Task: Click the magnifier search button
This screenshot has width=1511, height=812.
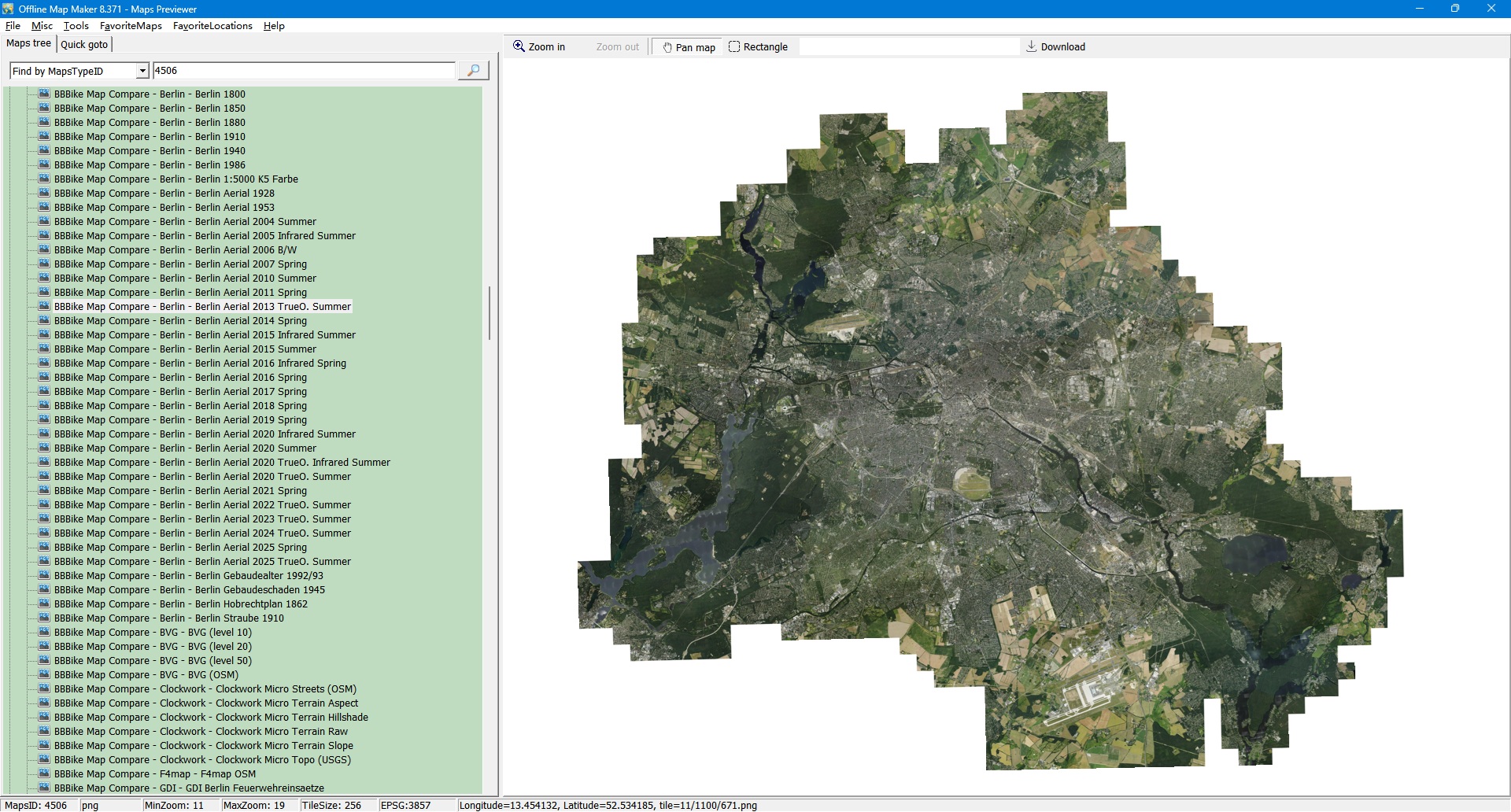Action: point(473,71)
